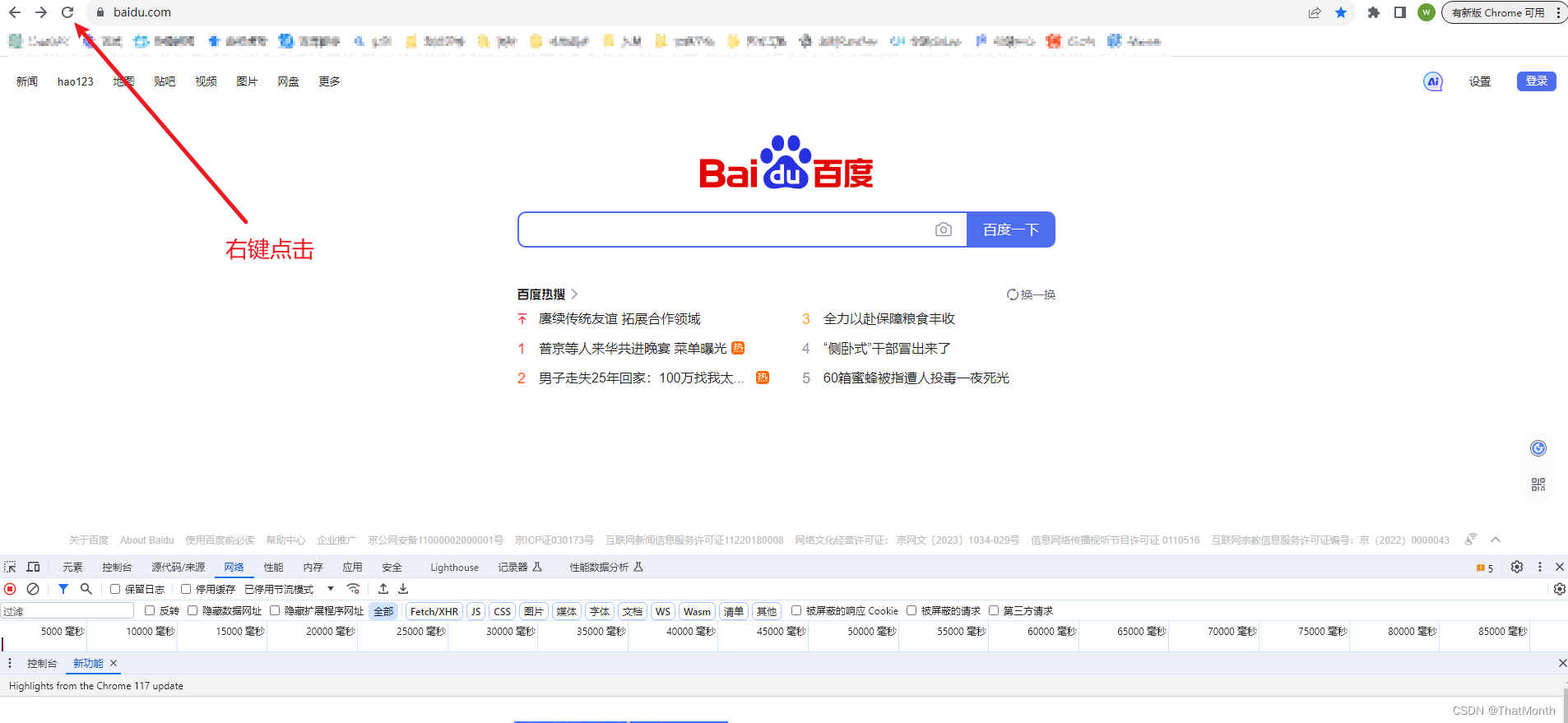The width and height of the screenshot is (1568, 723).
Task: Click the footer collapse up-arrow
Action: click(1496, 540)
